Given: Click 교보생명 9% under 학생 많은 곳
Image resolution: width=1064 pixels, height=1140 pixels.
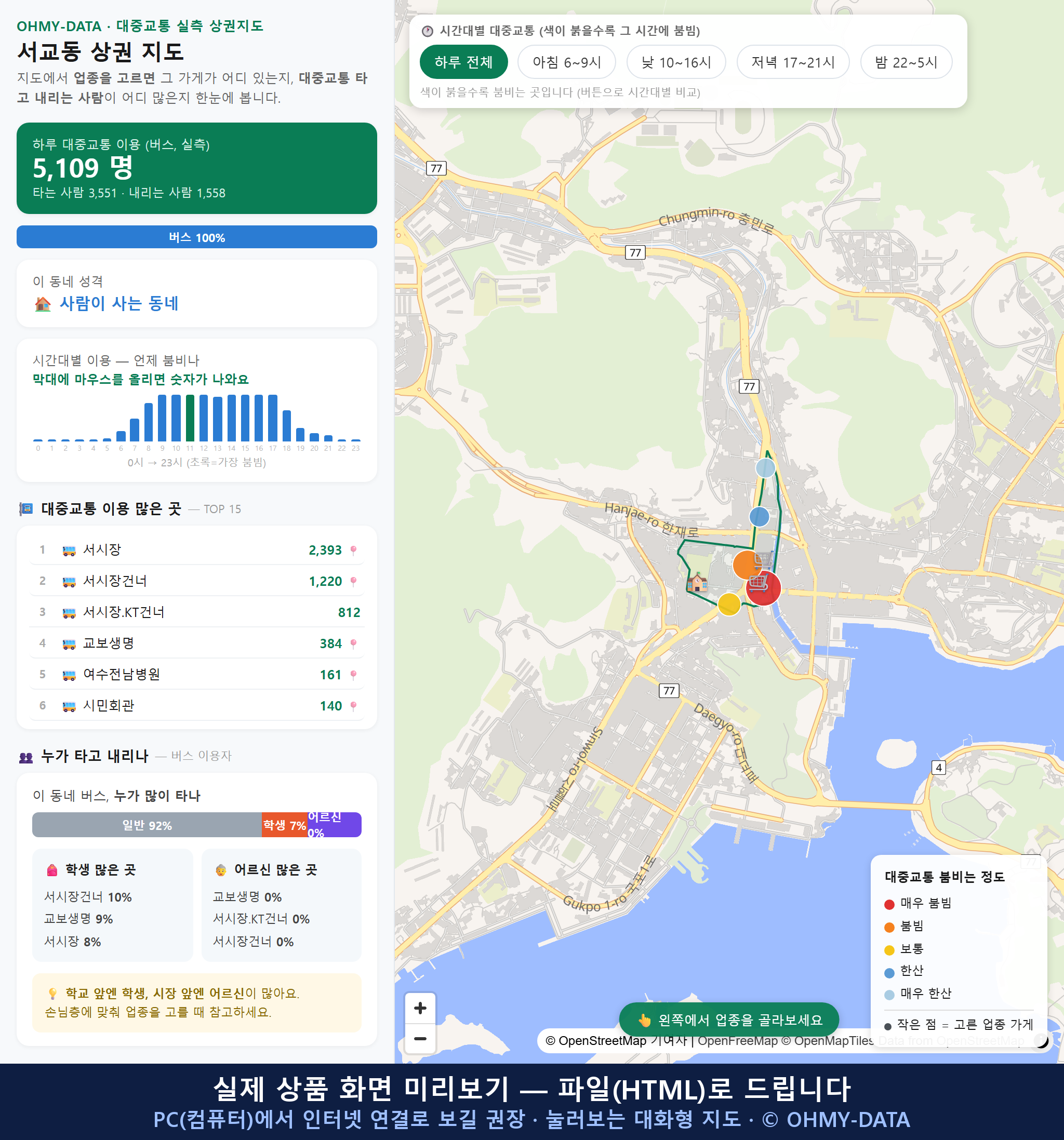Looking at the screenshot, I should coord(78,919).
